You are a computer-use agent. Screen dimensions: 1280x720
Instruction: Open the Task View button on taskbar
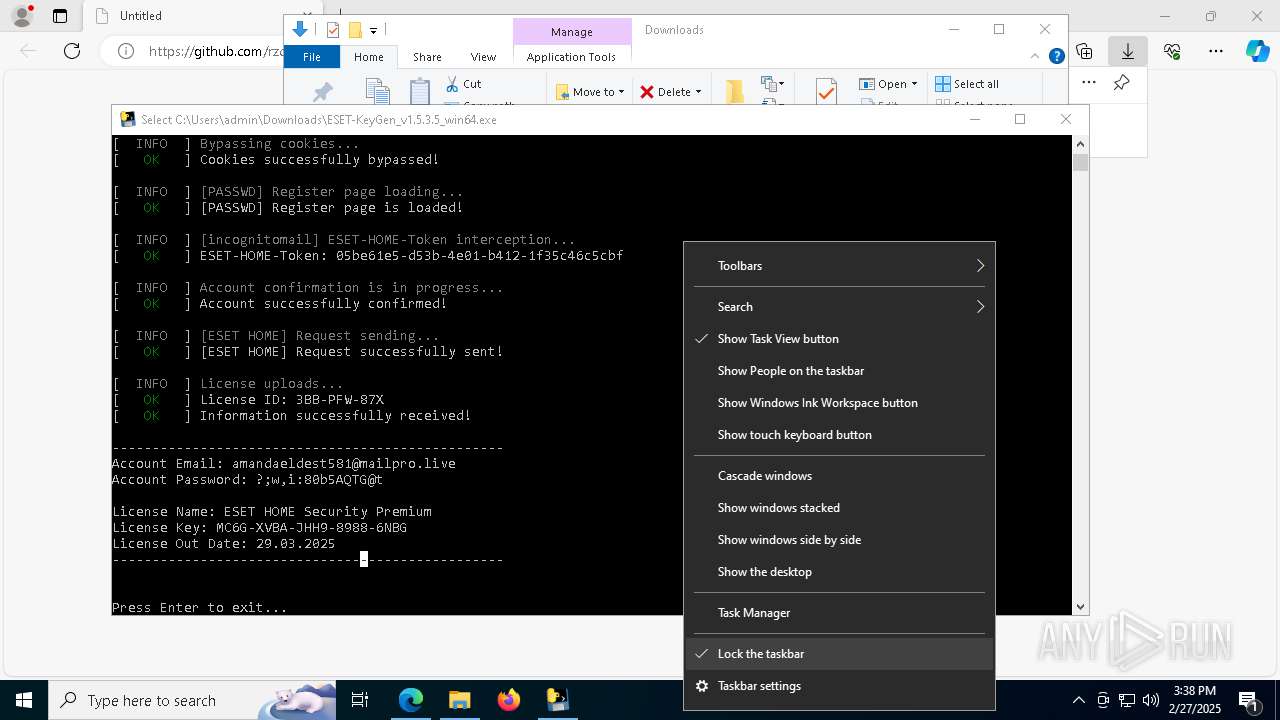(x=360, y=700)
